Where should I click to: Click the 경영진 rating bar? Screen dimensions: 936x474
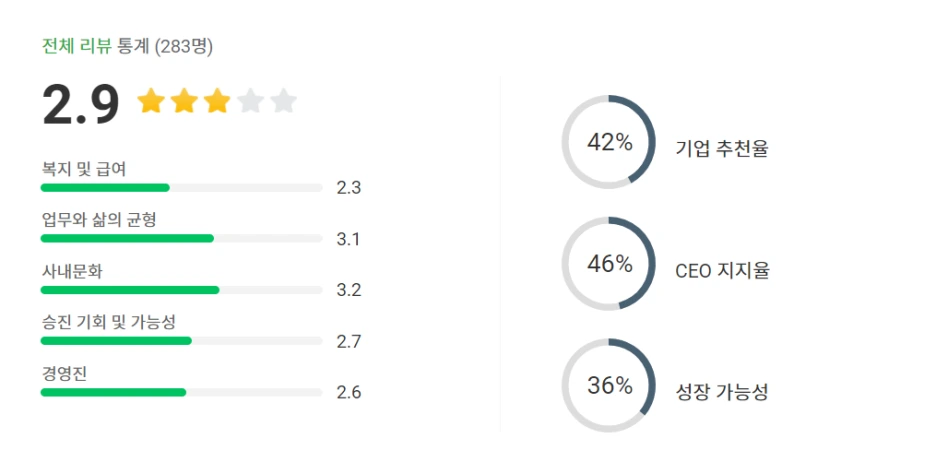[180, 392]
